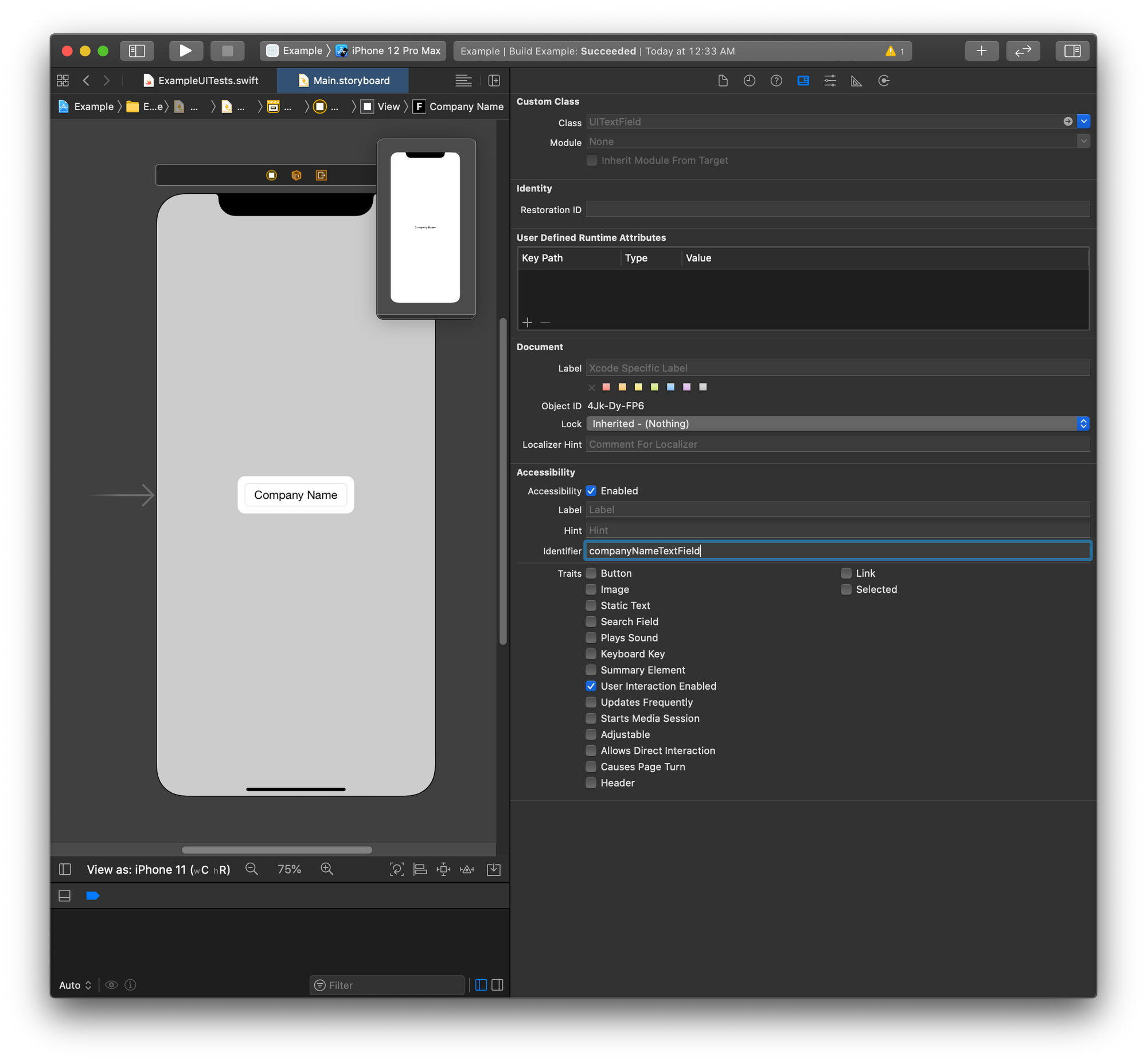Screen dimensions: 1147x1064
Task: Open the Module dropdown
Action: point(1083,141)
